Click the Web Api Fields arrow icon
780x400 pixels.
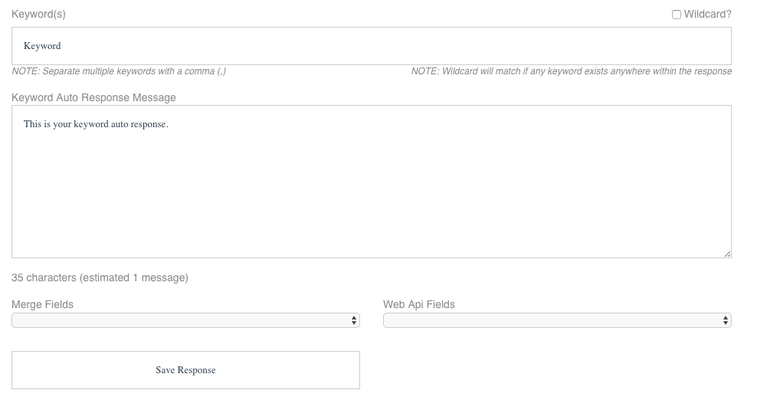(x=726, y=320)
